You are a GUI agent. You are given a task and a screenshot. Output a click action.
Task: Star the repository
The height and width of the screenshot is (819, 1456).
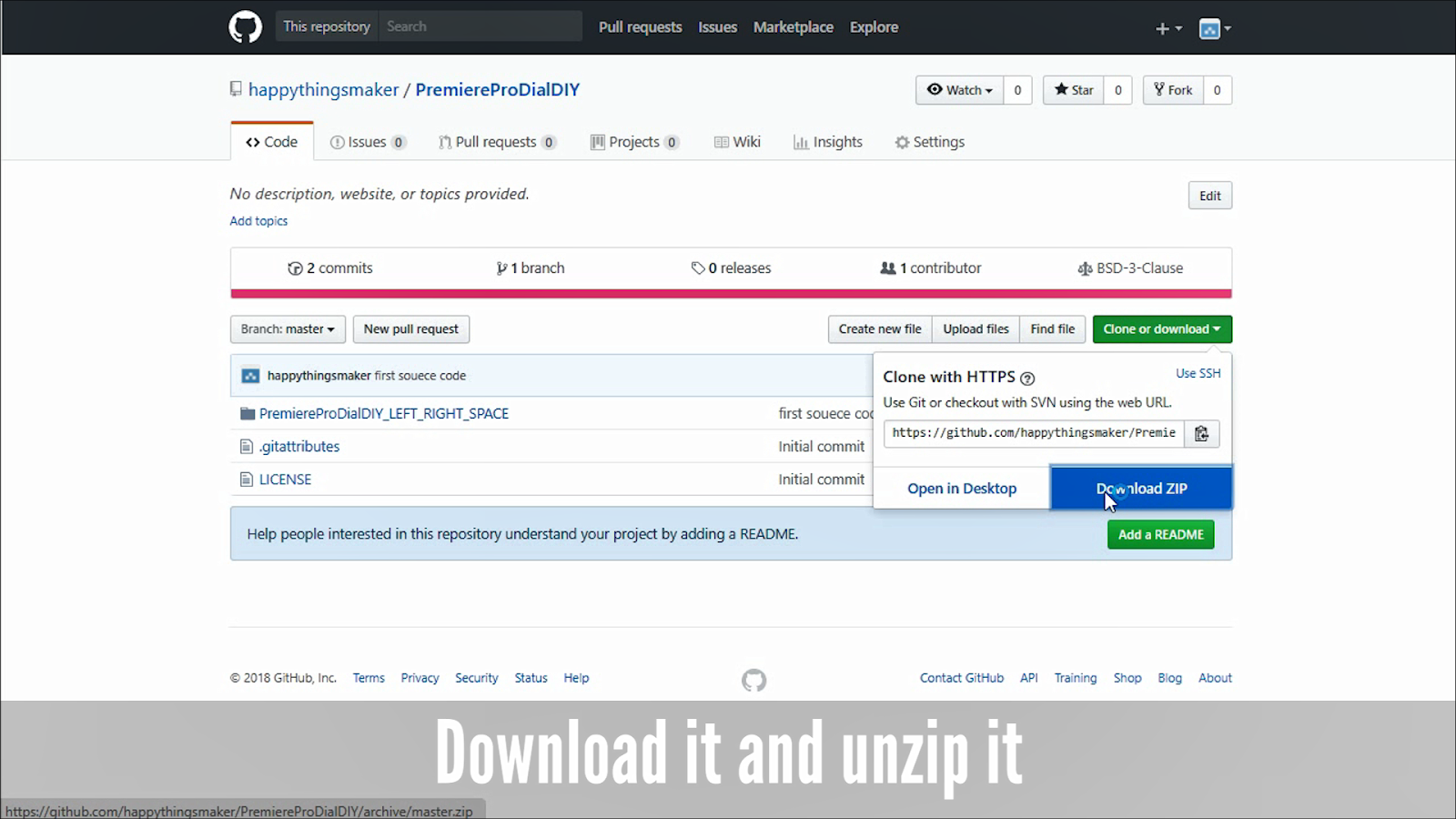coord(1074,90)
